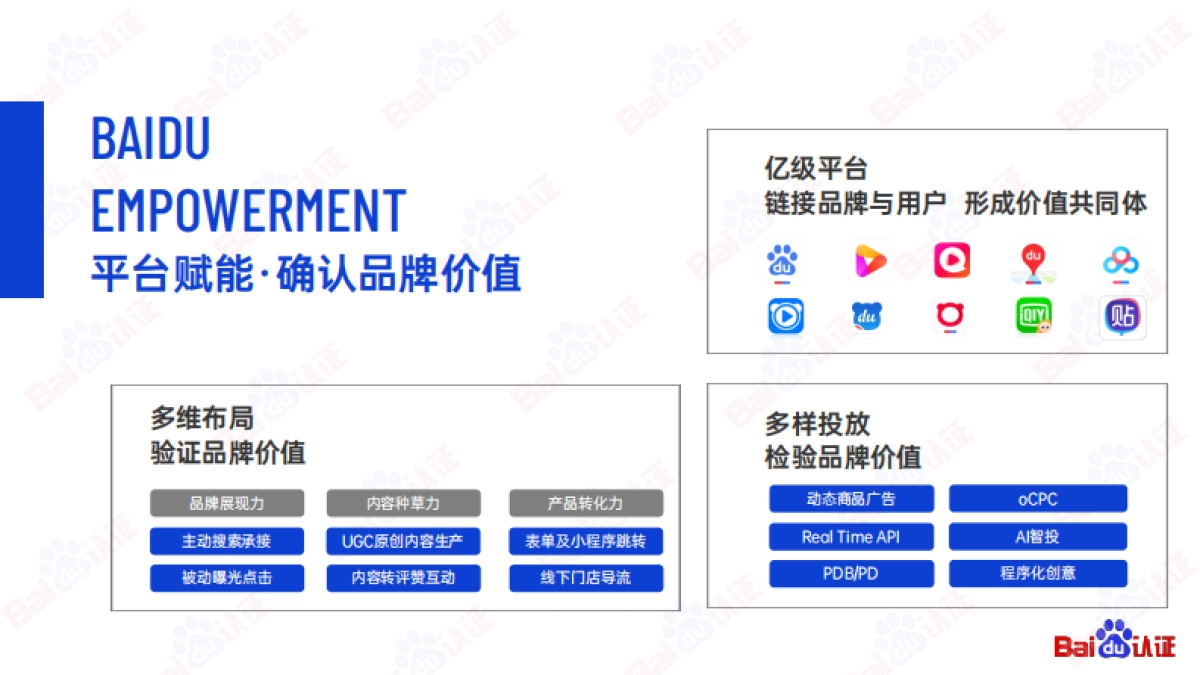Click the Xiaodu bear icon
This screenshot has height=675, width=1200.
868,317
